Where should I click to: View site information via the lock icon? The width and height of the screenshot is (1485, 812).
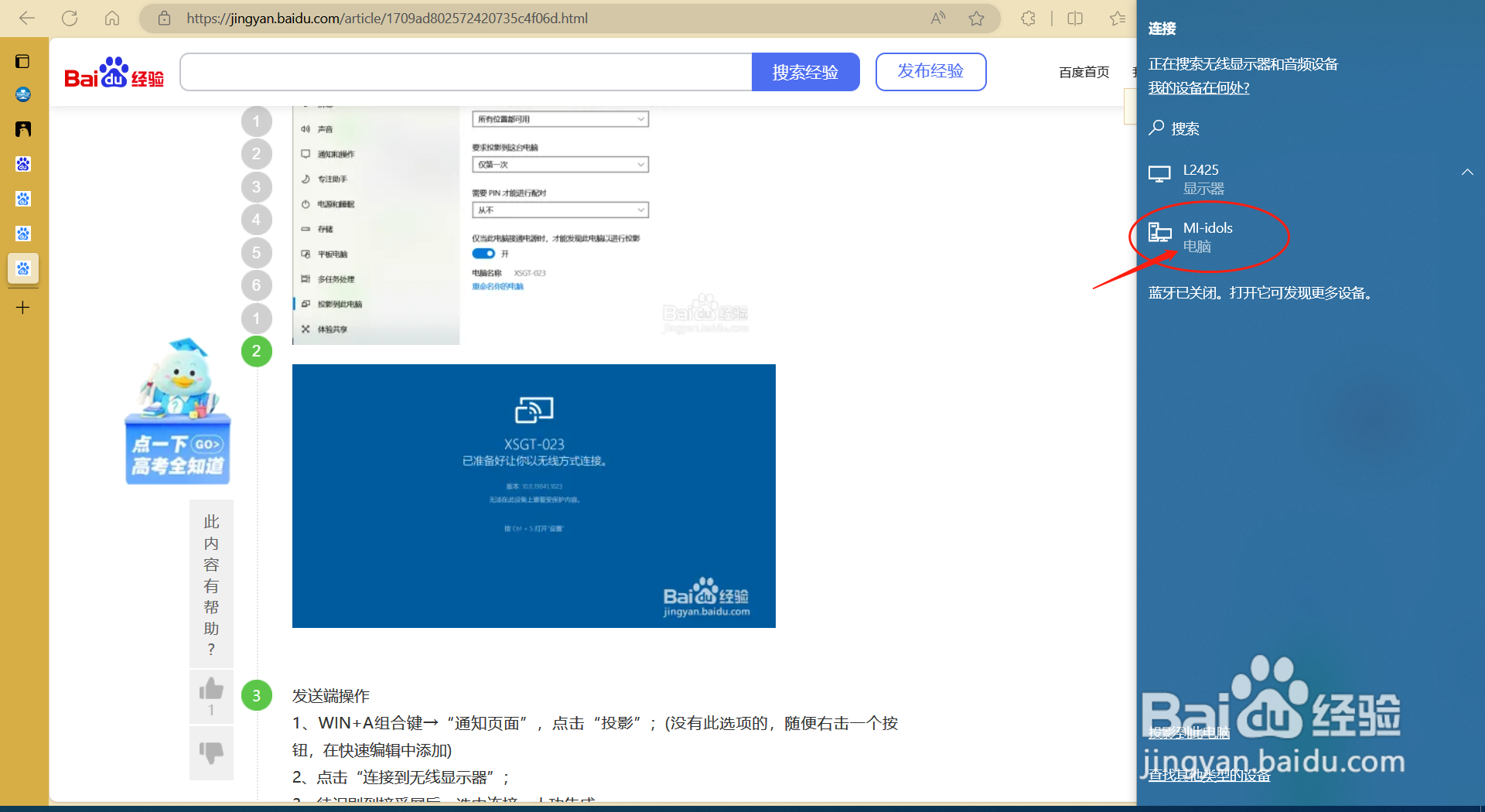tap(164, 18)
